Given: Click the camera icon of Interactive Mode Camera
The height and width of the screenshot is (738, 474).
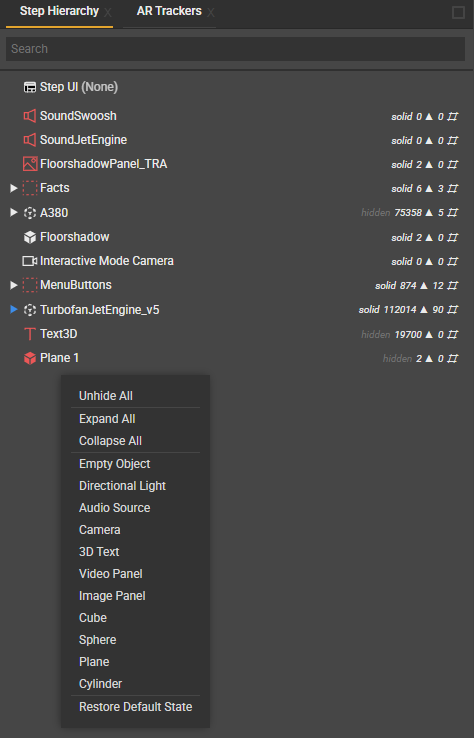Looking at the screenshot, I should 30,261.
